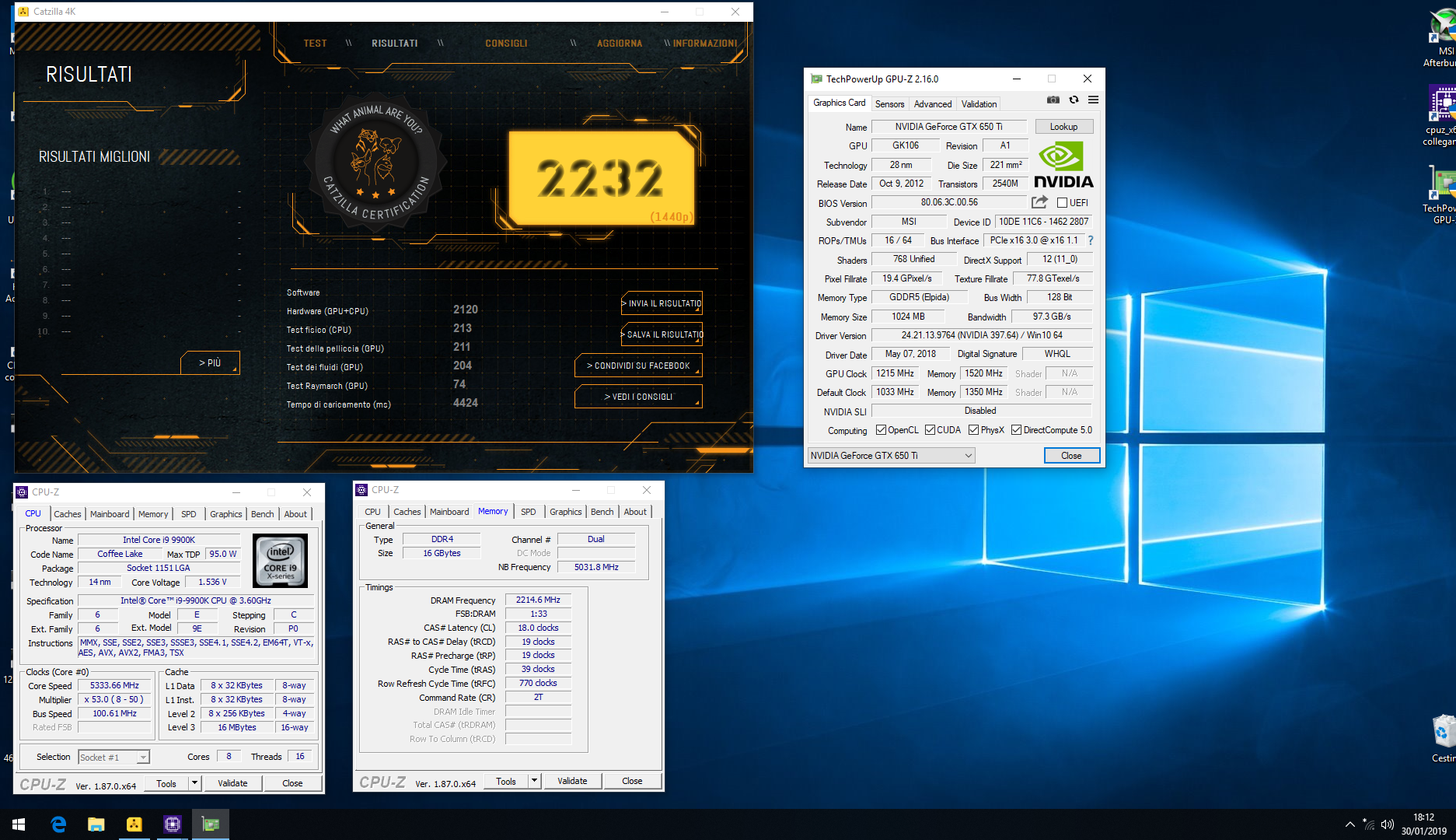Open Mainboard tab in CPU-Z CPU window

[x=110, y=514]
